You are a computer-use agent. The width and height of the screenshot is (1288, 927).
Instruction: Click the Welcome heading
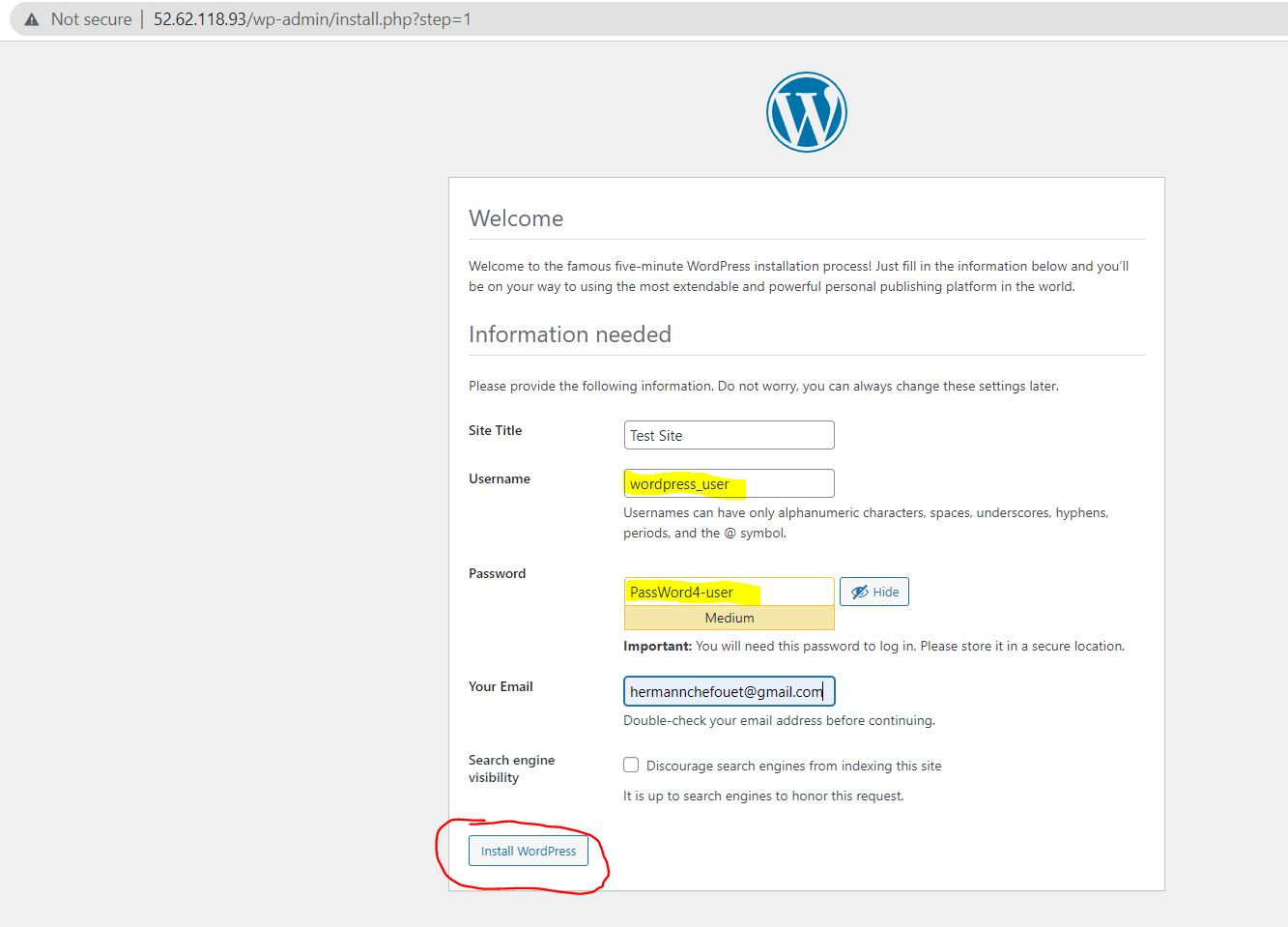pyautogui.click(x=516, y=218)
